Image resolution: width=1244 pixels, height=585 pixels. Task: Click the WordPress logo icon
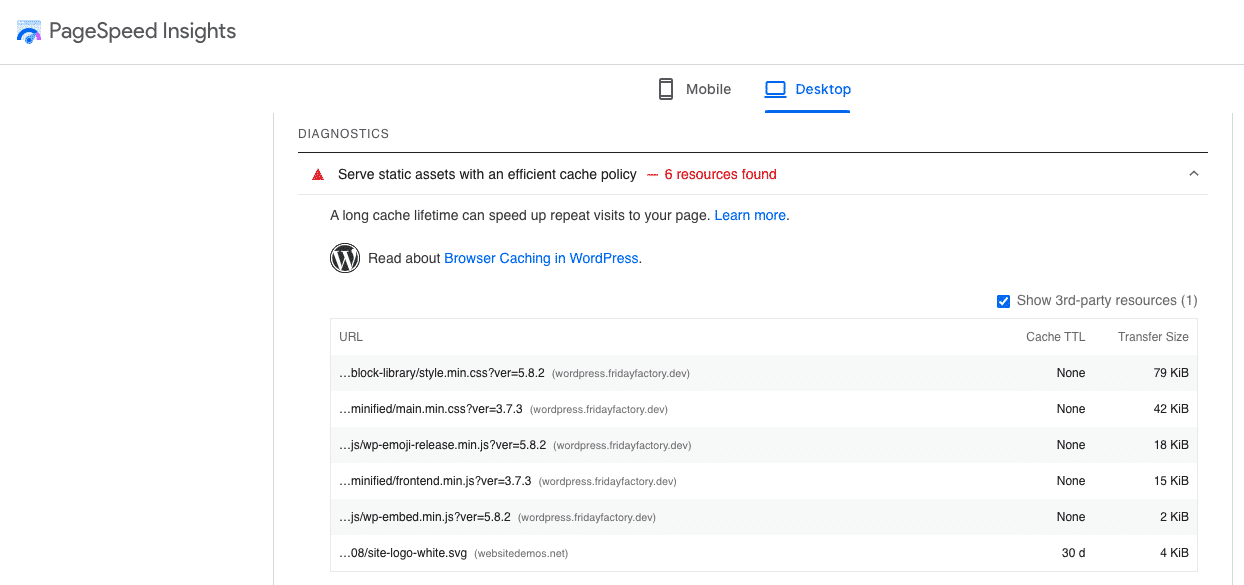click(345, 257)
